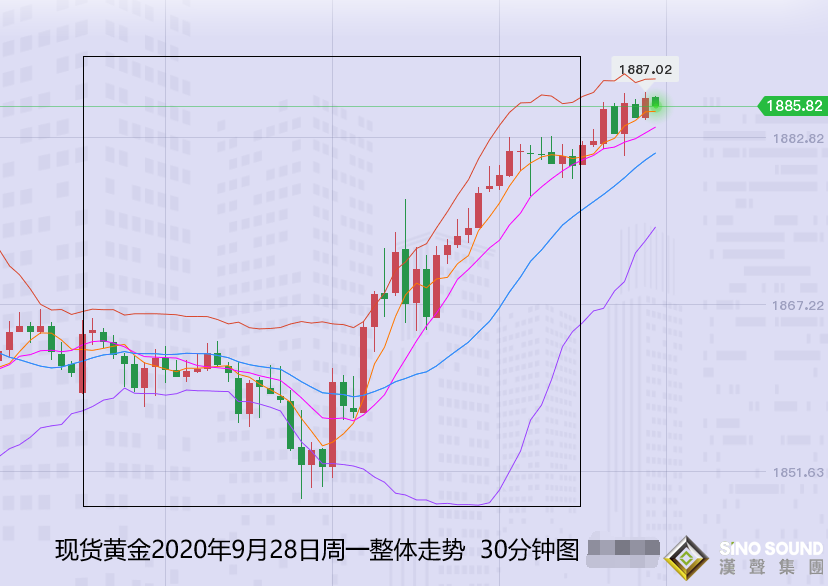Click the blurred gray watermark beside the caption
This screenshot has height=586, width=828.
point(623,549)
